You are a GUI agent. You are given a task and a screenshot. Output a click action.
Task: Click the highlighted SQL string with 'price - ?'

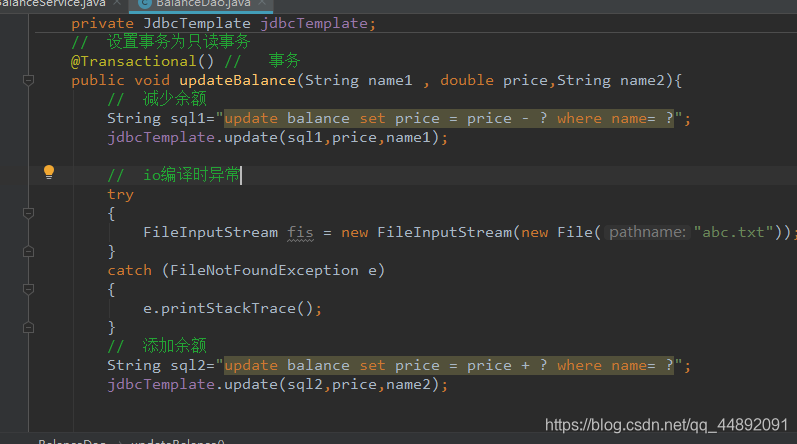point(449,118)
